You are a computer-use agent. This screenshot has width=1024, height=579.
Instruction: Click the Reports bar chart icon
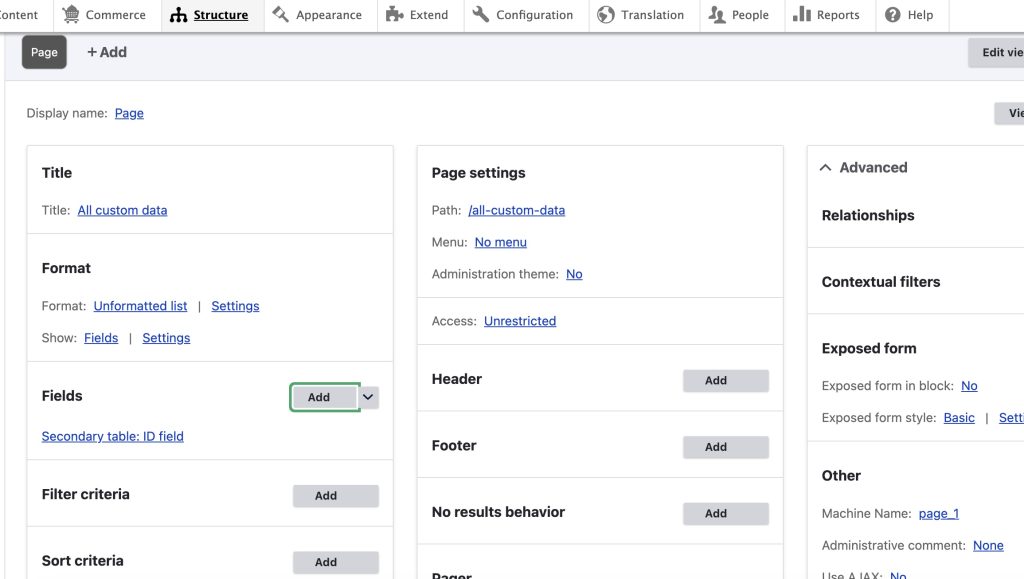[801, 14]
